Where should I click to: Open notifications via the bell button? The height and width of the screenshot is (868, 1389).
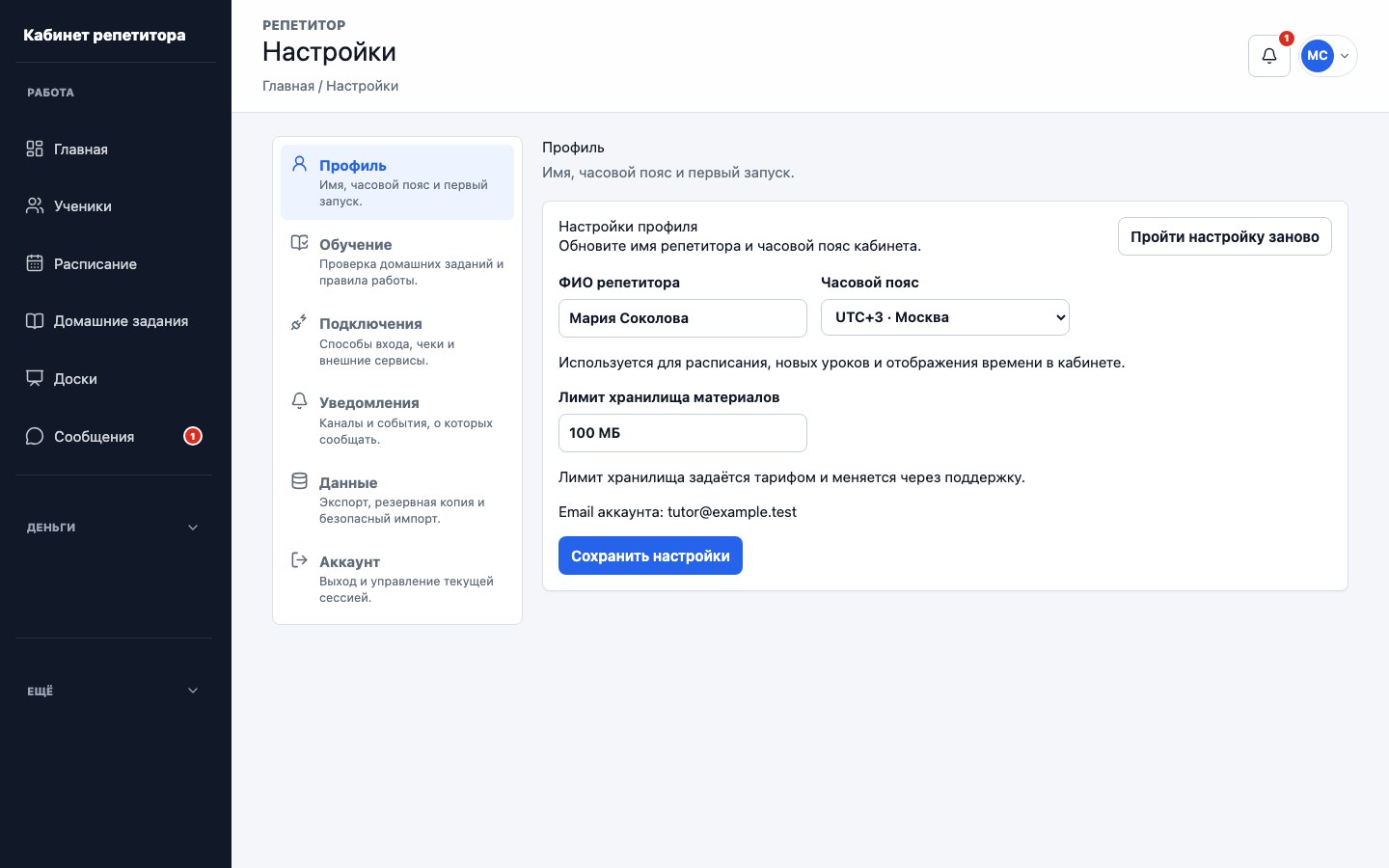point(1269,56)
